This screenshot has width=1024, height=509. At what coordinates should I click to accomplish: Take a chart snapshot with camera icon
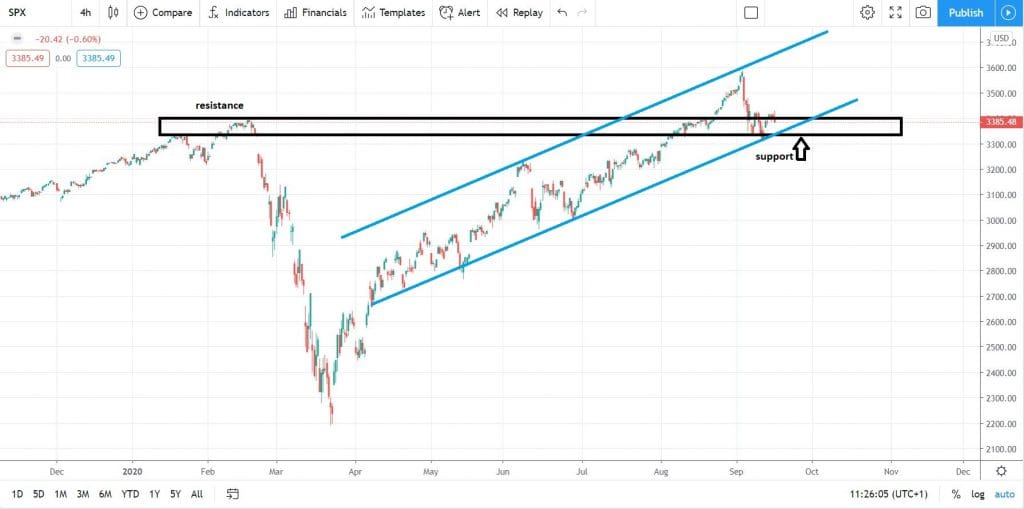(x=923, y=13)
